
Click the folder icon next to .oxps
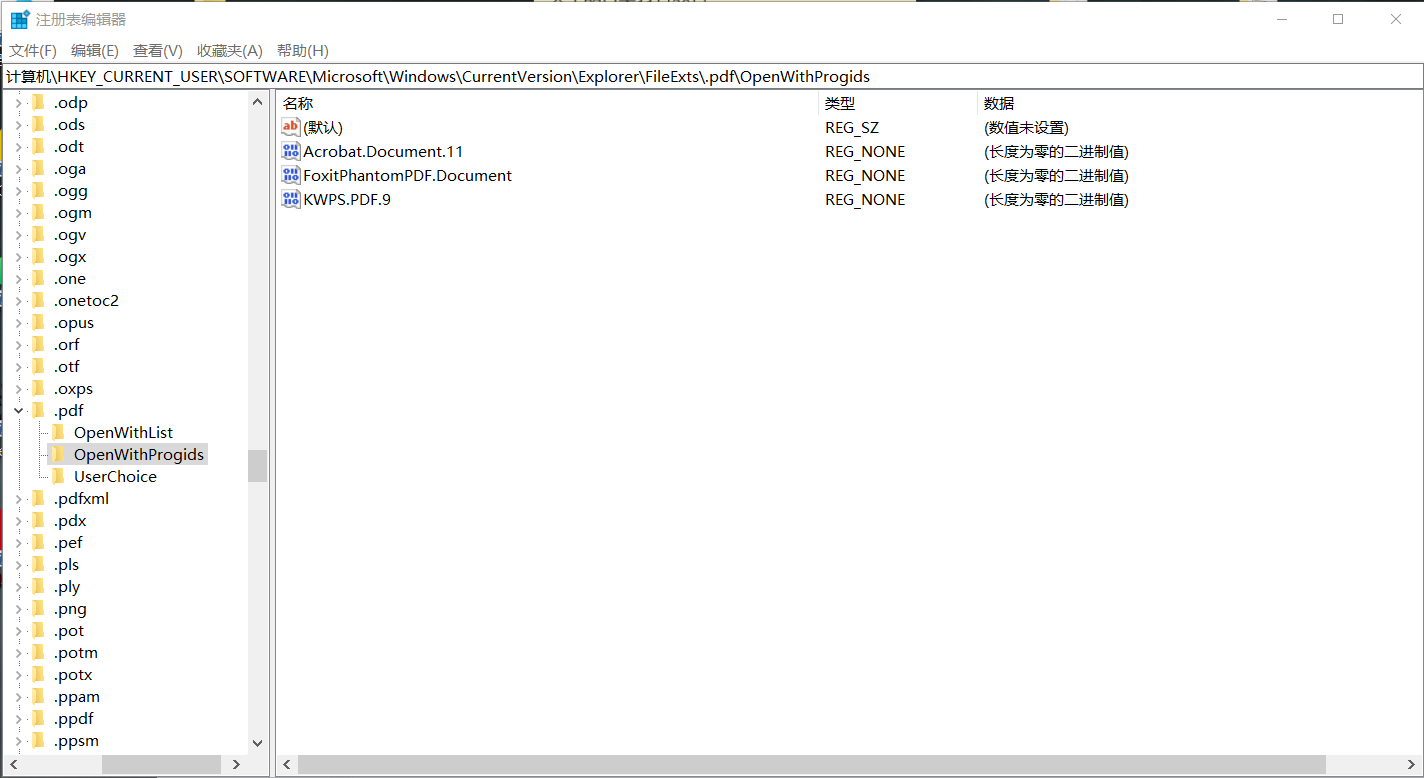tap(39, 388)
